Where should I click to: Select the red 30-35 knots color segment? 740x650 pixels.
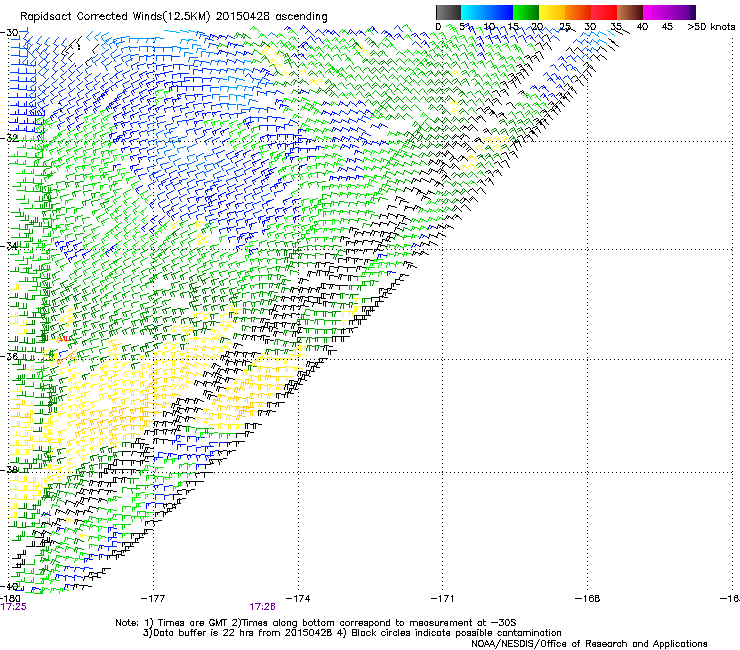[604, 12]
